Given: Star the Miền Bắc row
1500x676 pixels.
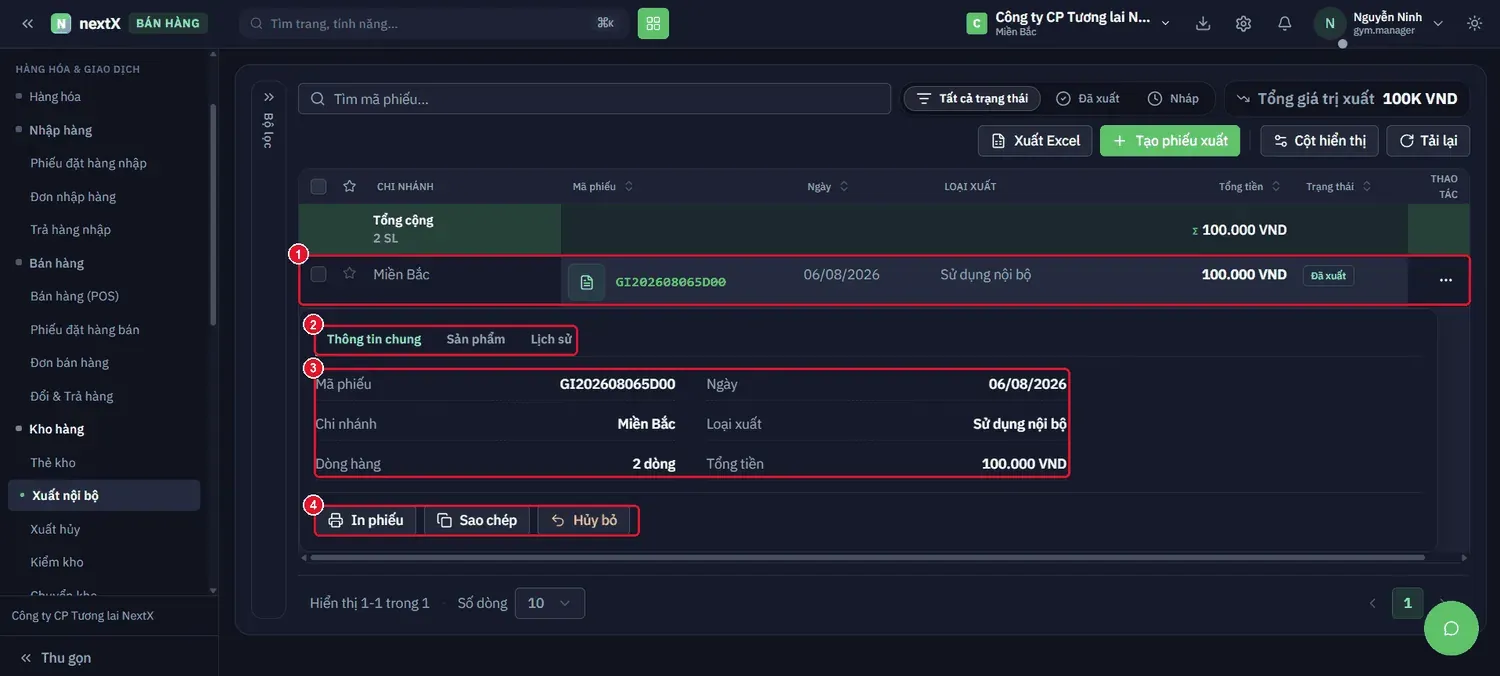Looking at the screenshot, I should coord(349,273).
